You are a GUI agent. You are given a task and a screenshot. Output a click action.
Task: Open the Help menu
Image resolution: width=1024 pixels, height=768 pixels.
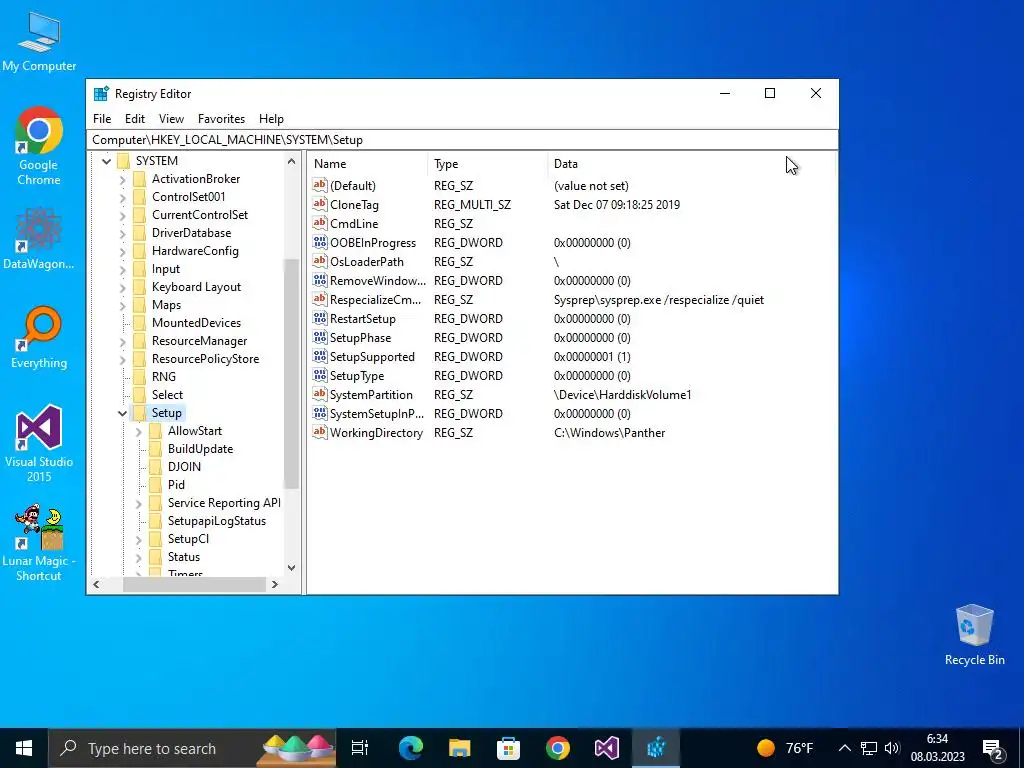pyautogui.click(x=271, y=119)
